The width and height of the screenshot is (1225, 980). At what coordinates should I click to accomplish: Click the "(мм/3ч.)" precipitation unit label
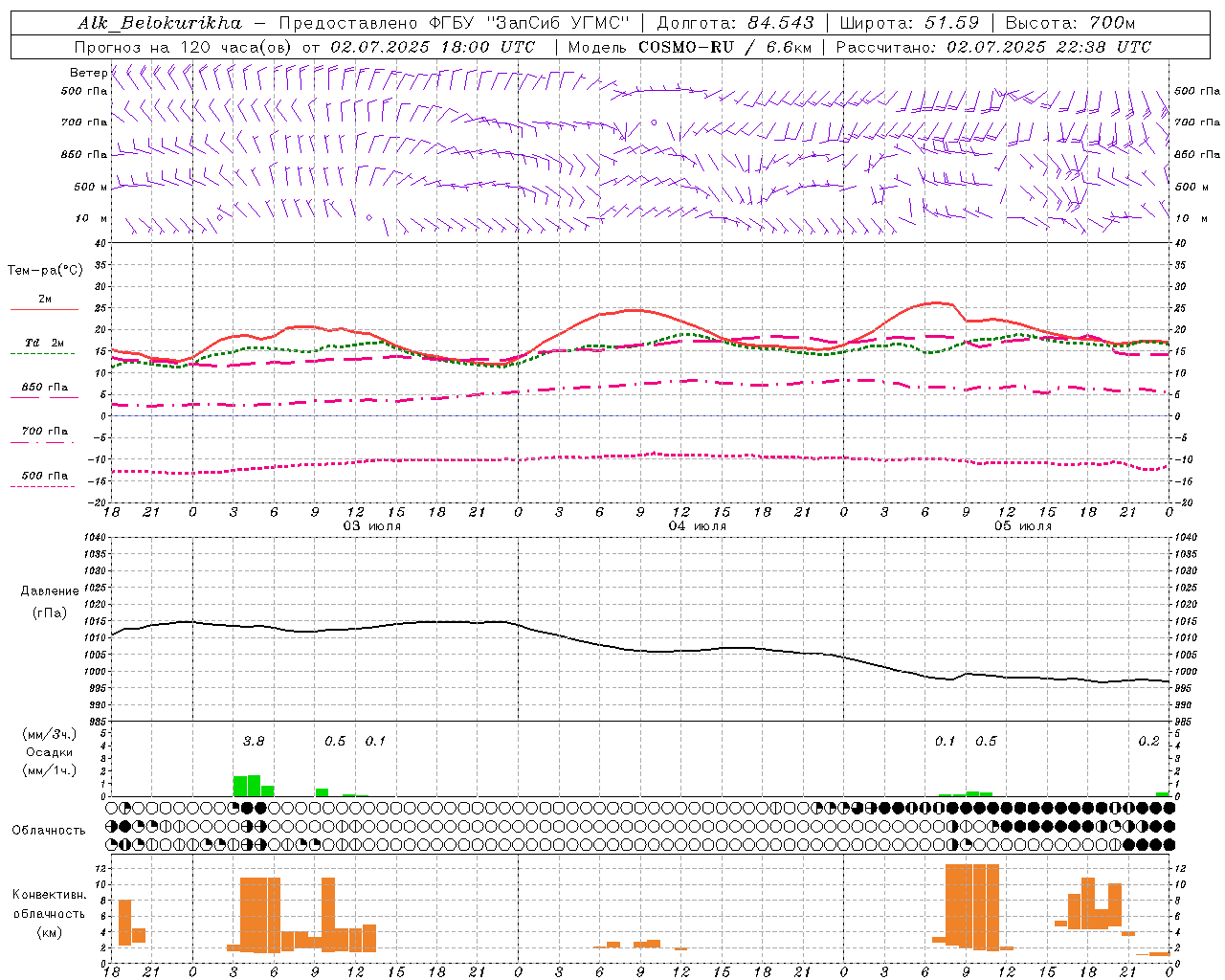coord(49,734)
